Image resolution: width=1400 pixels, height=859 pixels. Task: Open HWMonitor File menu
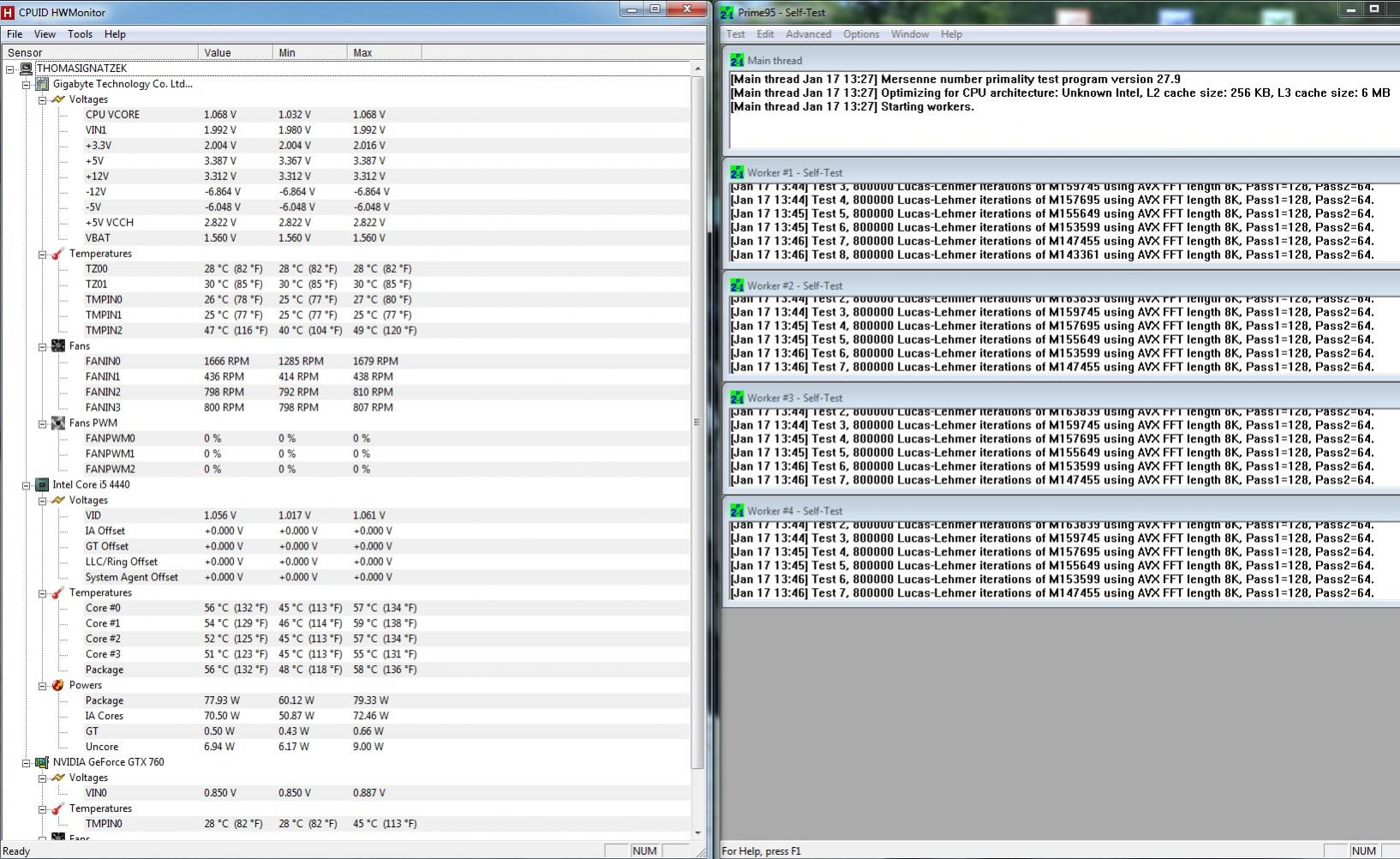coord(15,34)
